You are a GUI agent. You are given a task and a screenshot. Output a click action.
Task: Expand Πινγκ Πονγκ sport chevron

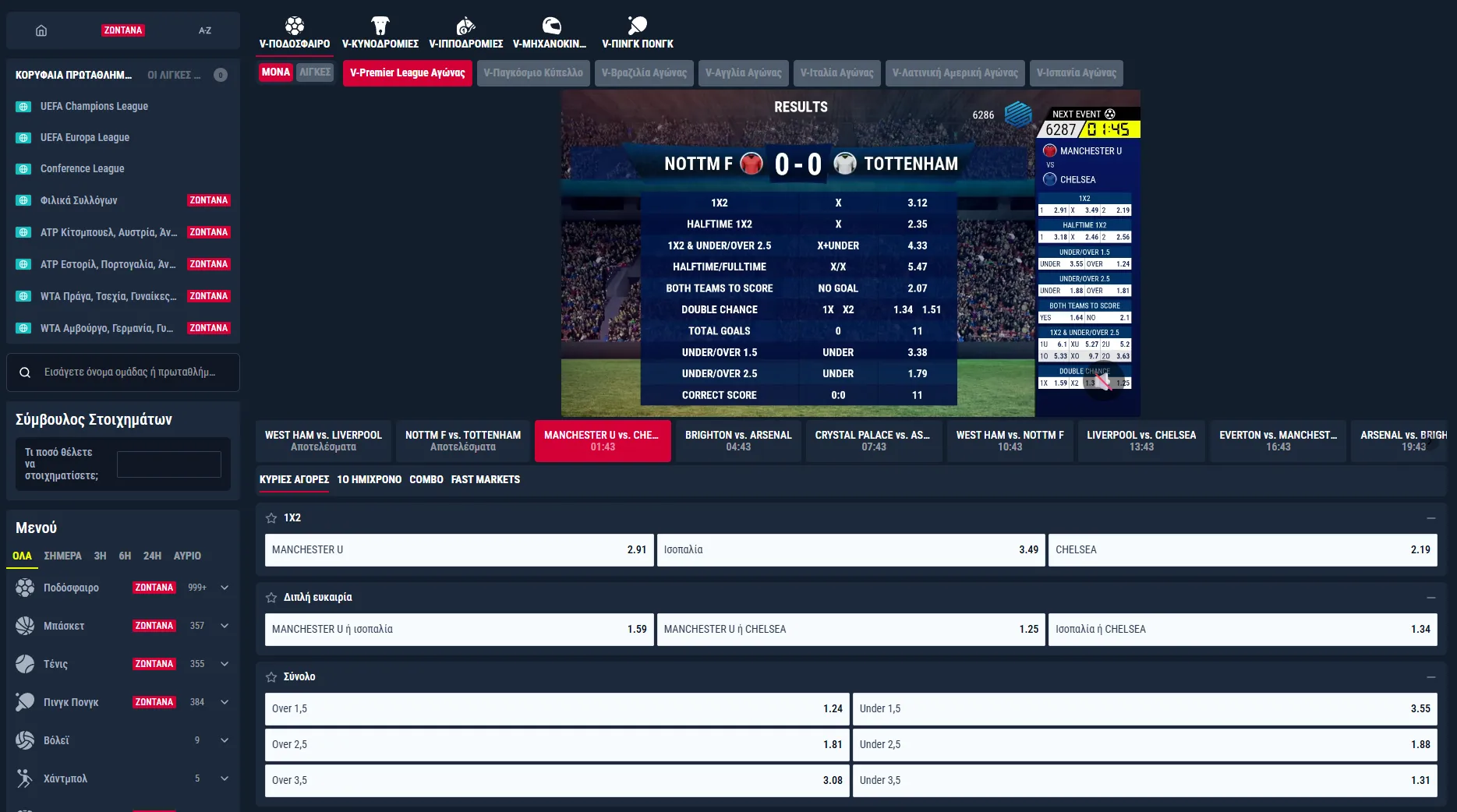[x=225, y=702]
